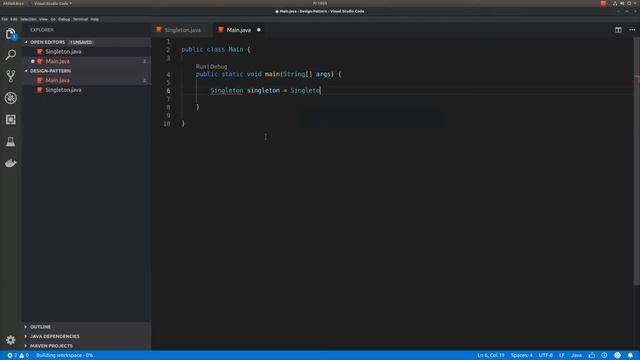This screenshot has height=360, width=640.
Task: Open the Test flask view in activity bar
Action: click(11, 142)
